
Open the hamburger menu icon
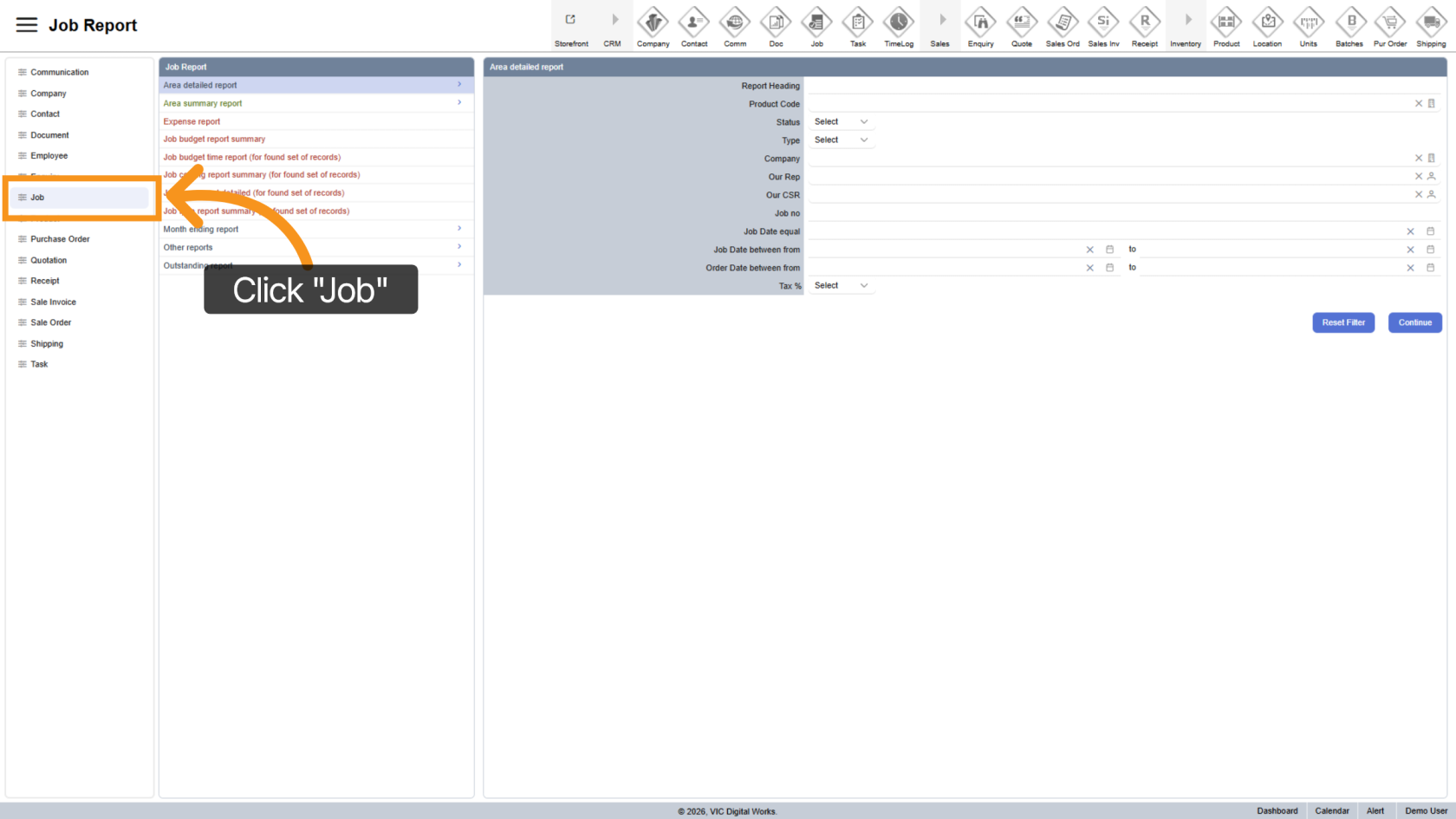pos(27,25)
